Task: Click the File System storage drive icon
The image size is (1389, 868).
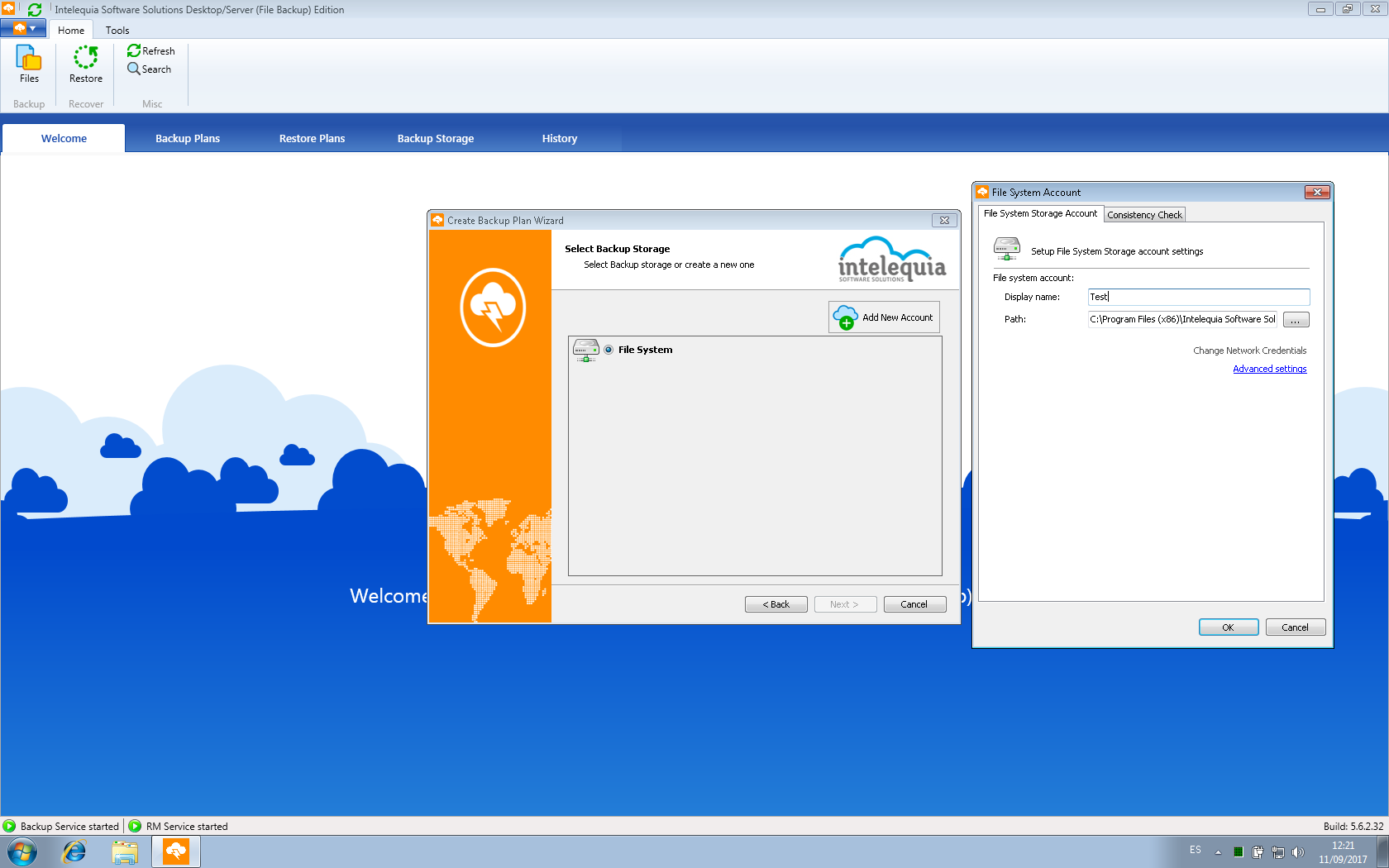Action: pos(585,350)
